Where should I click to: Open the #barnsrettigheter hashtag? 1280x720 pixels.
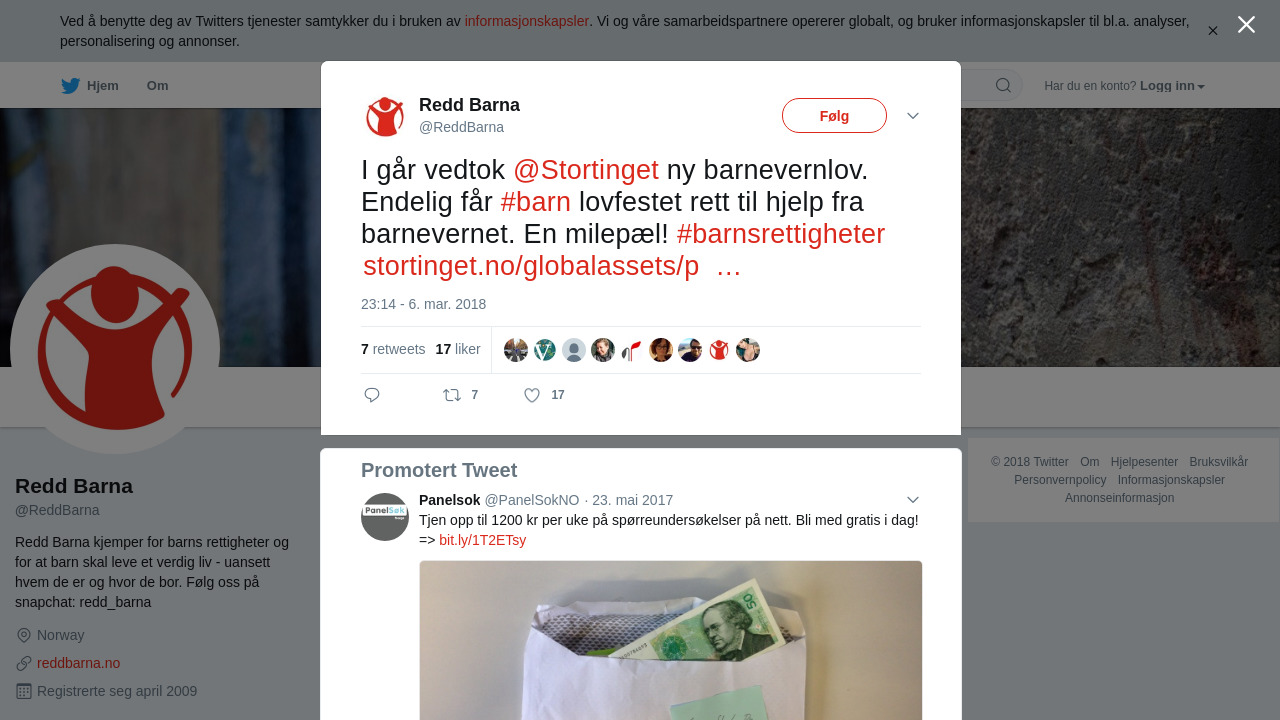(781, 234)
